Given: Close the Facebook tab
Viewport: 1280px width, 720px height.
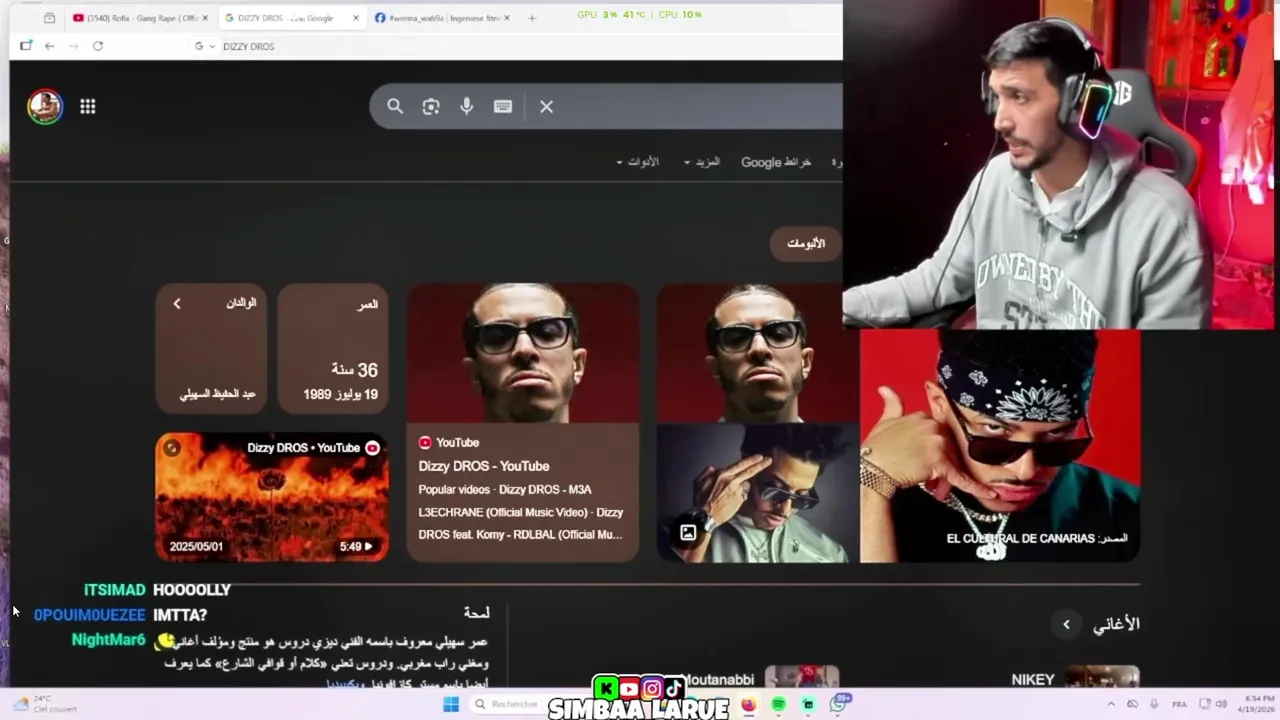Looking at the screenshot, I should 506,18.
